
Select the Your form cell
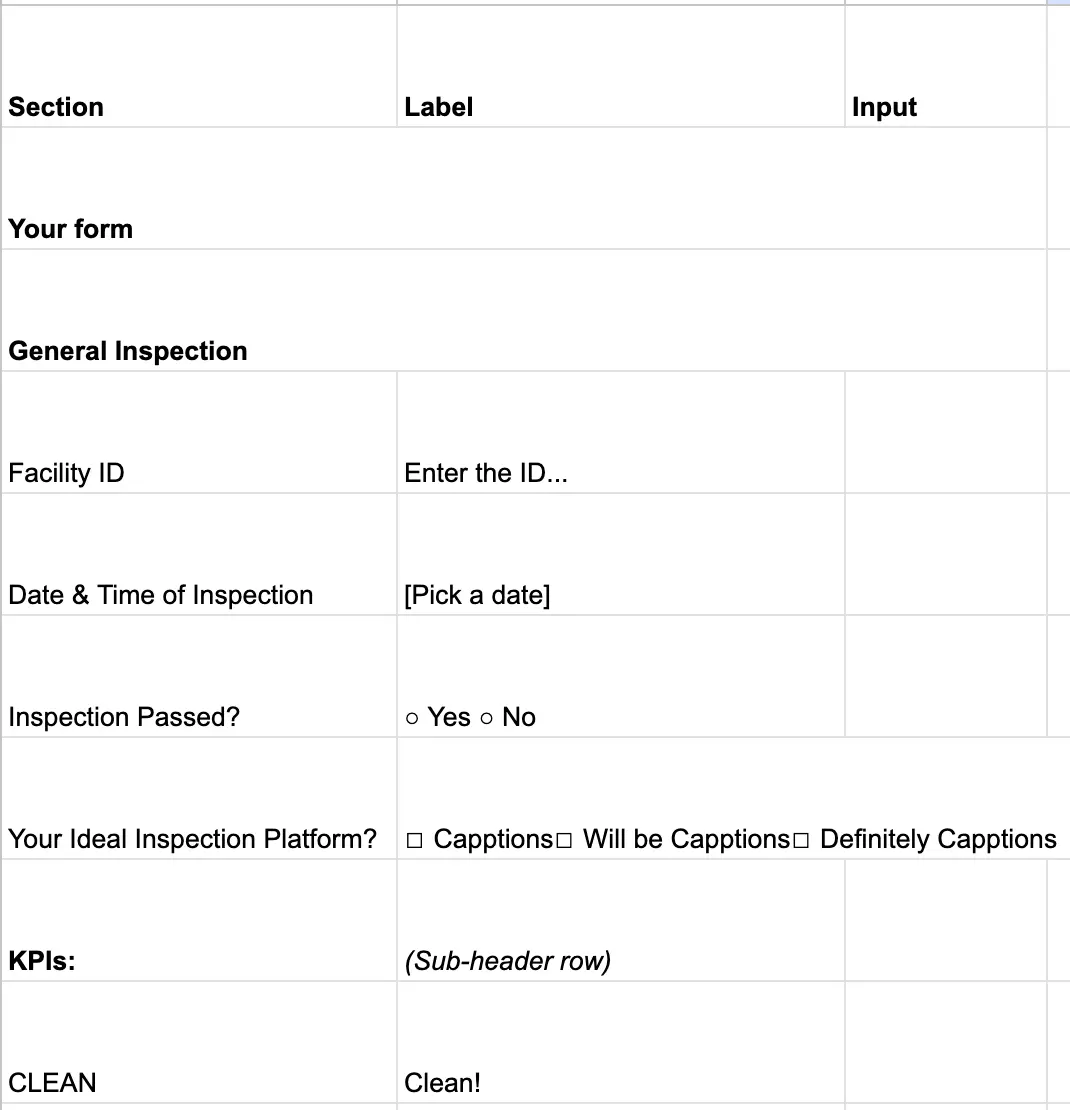point(524,189)
